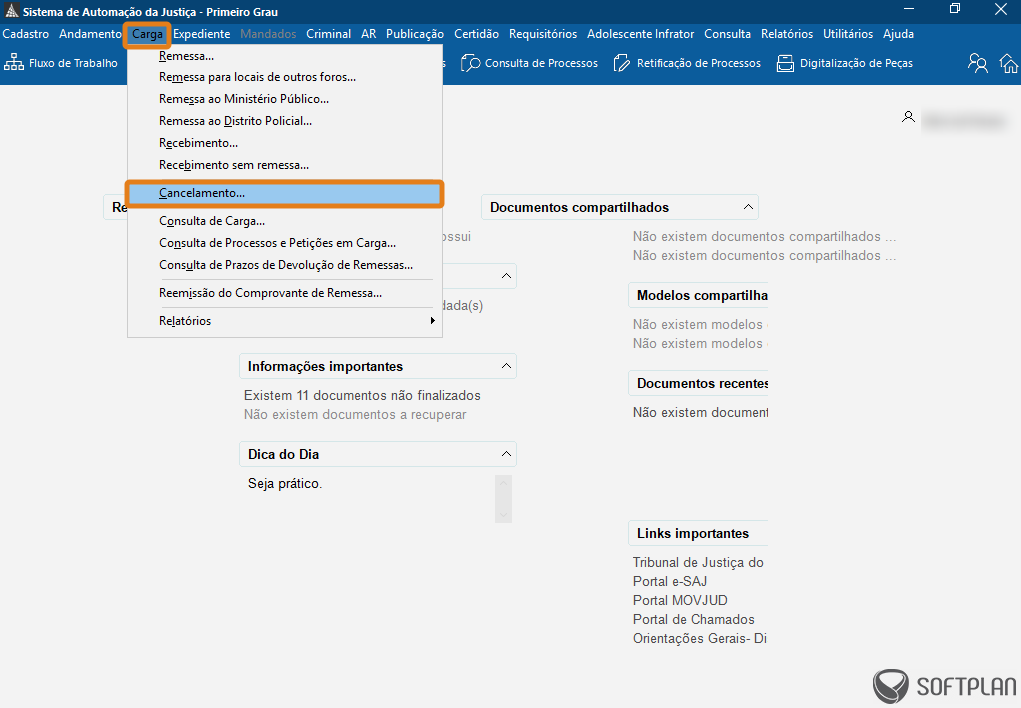Open Portal MOVJUD link
Viewport: 1021px width, 708px height.
[x=680, y=600]
